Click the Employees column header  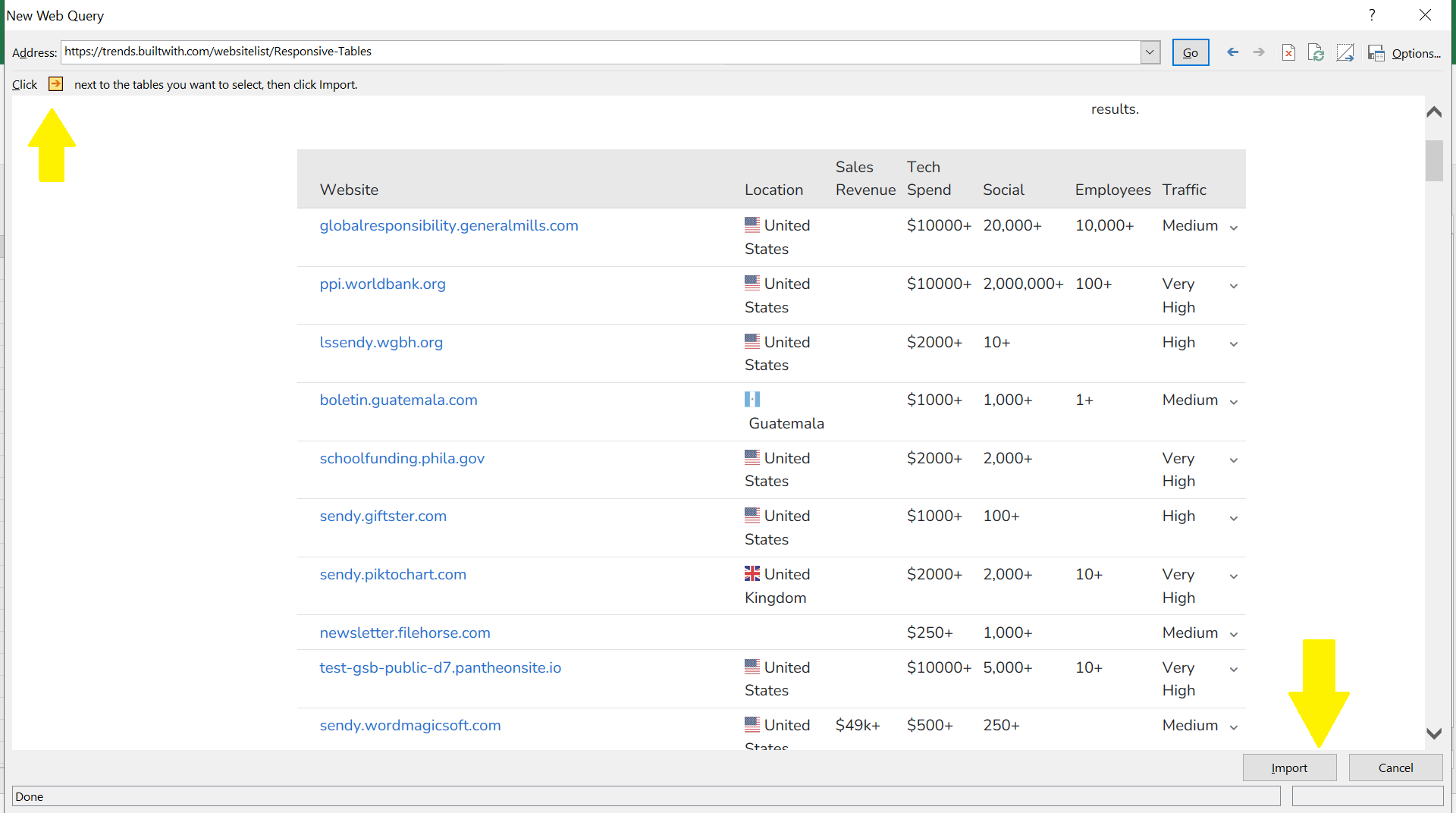coord(1112,190)
